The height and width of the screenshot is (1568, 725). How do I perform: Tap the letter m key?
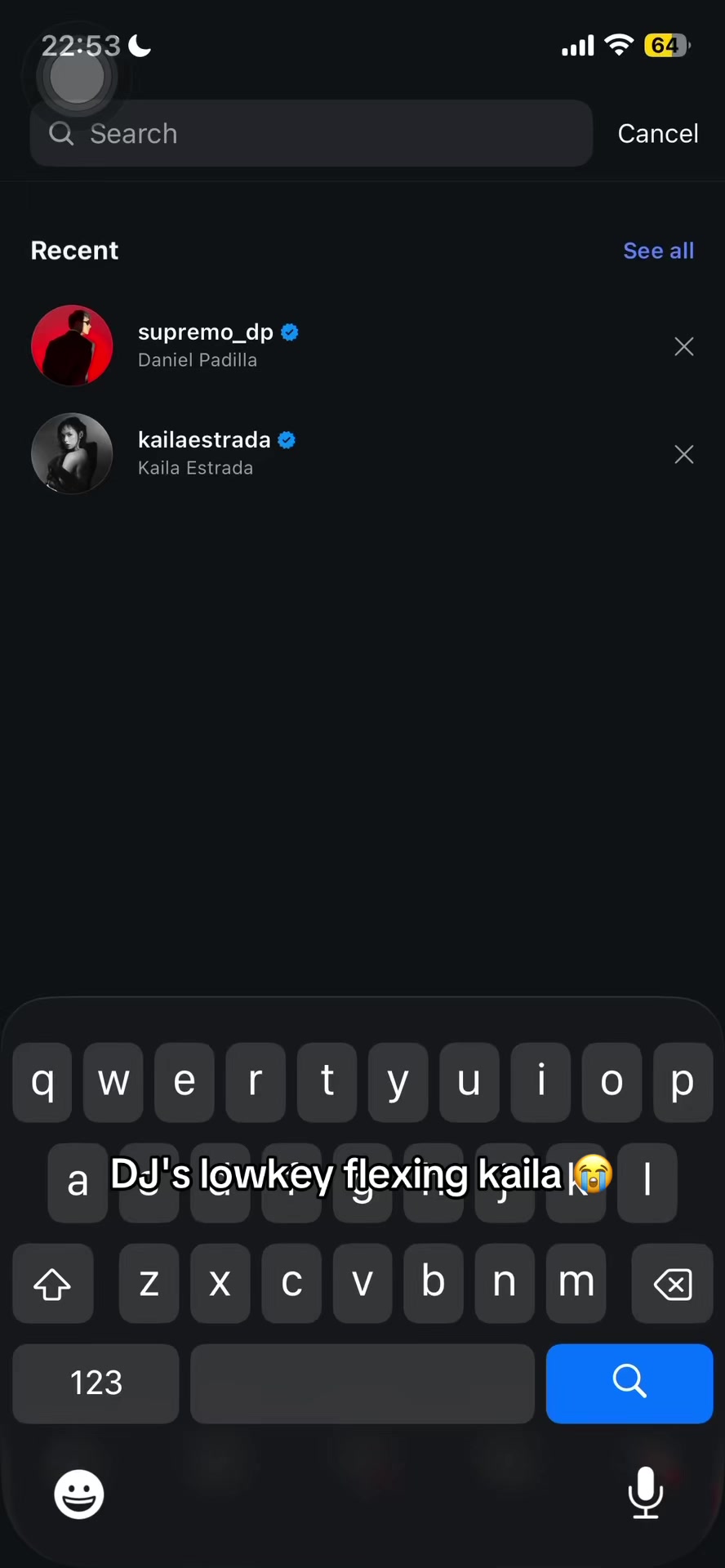pos(576,1284)
